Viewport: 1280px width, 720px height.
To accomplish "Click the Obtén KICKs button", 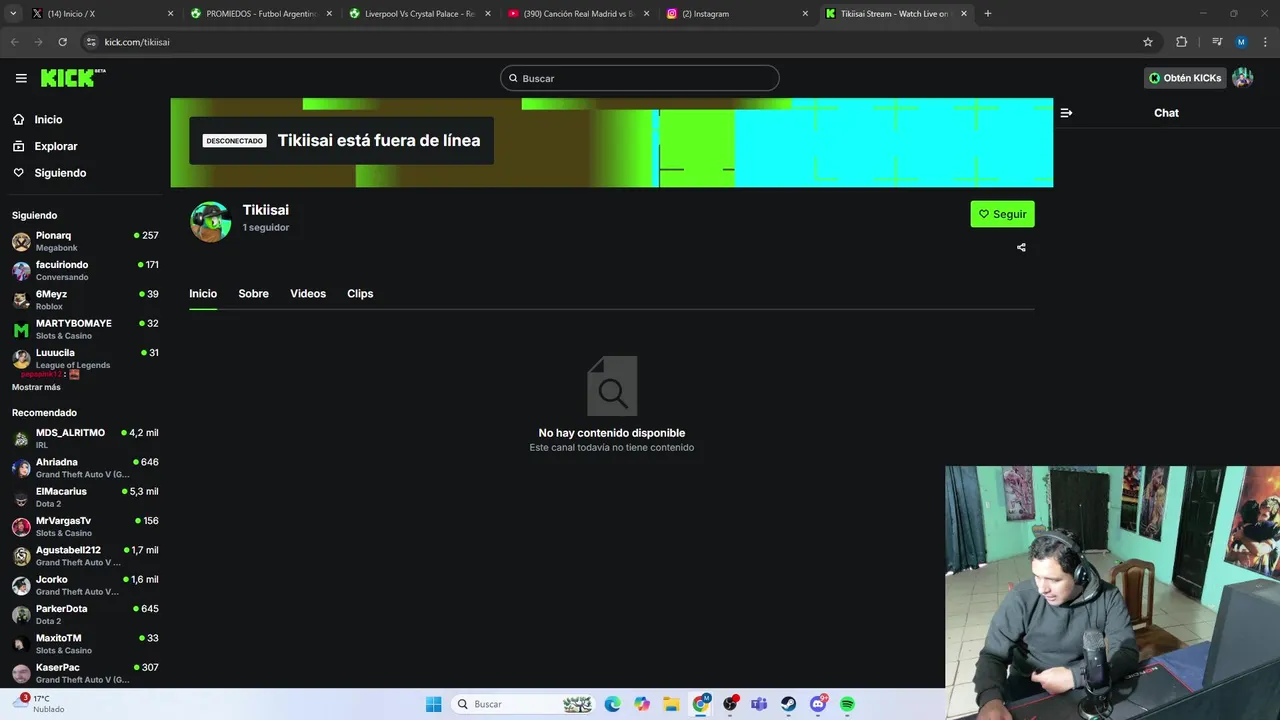I will pos(1185,78).
